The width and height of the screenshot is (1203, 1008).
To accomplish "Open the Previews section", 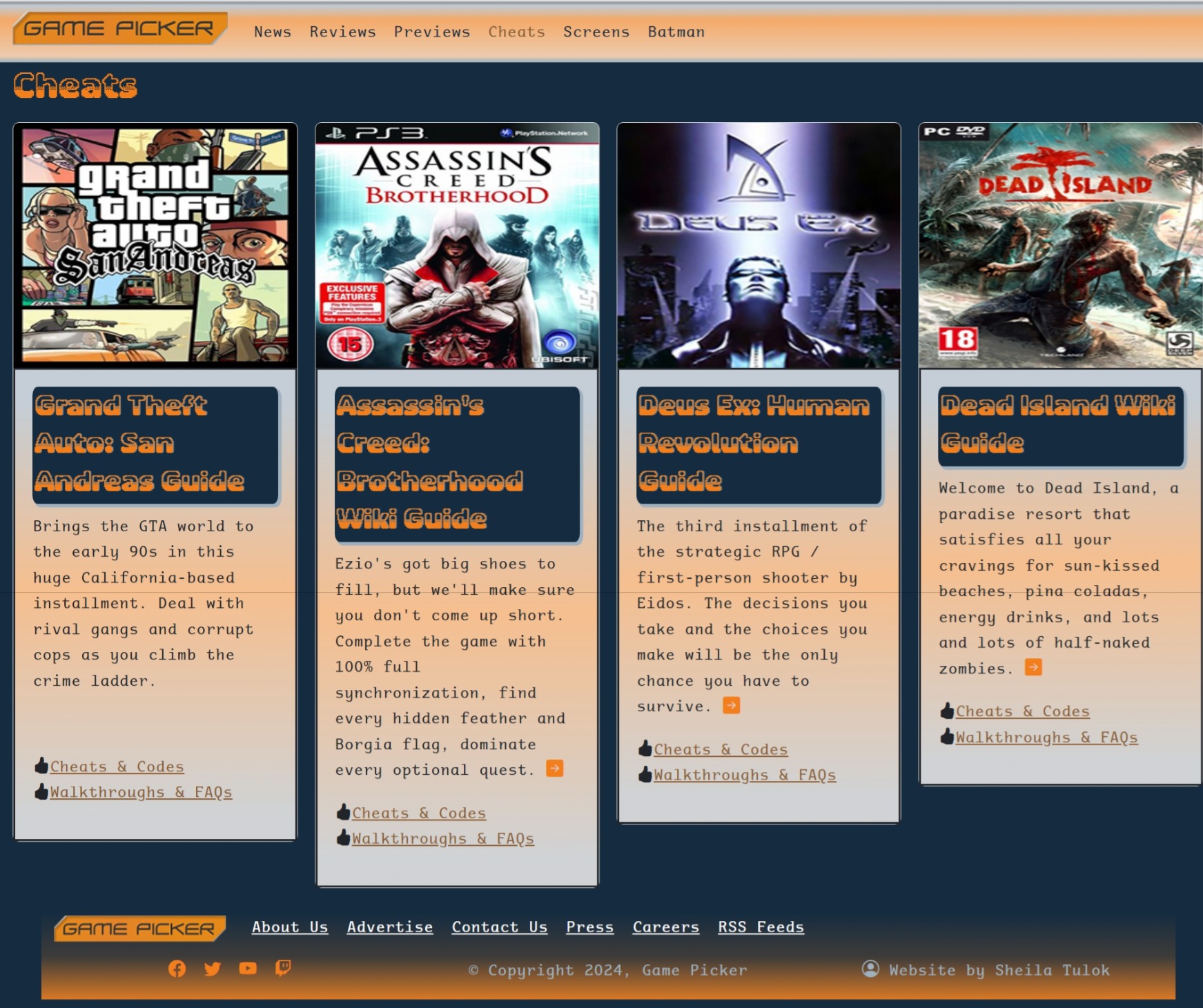I will pyautogui.click(x=432, y=32).
